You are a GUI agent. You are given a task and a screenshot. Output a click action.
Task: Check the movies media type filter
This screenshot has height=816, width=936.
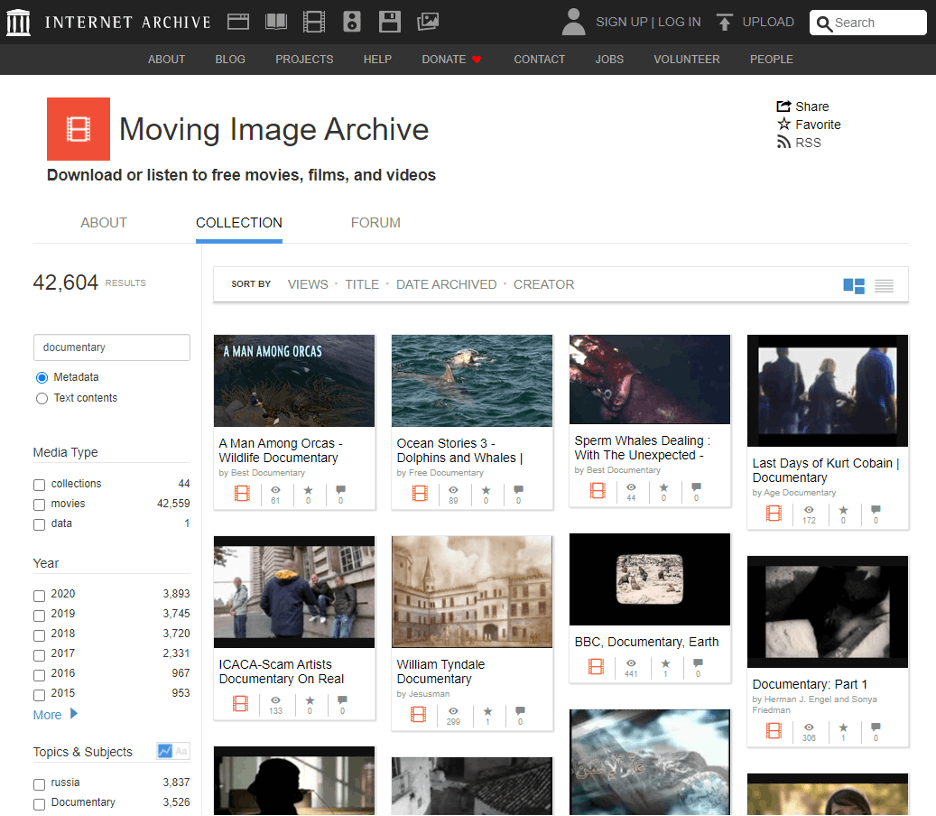tap(39, 505)
